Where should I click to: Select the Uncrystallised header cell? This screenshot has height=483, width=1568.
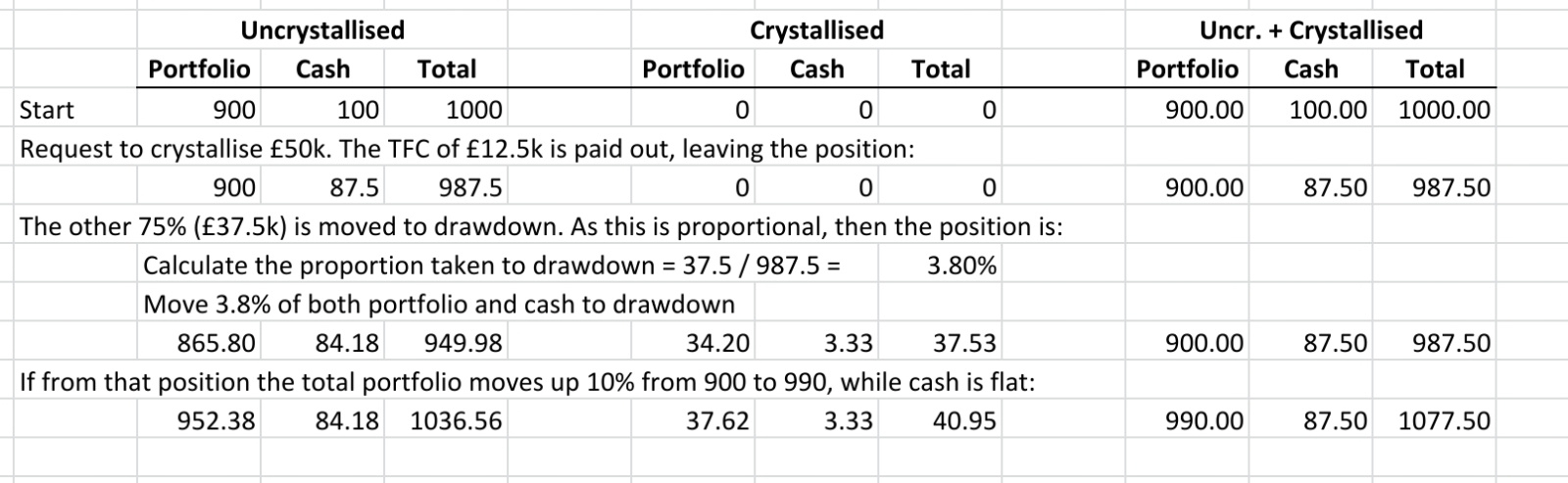(x=322, y=30)
